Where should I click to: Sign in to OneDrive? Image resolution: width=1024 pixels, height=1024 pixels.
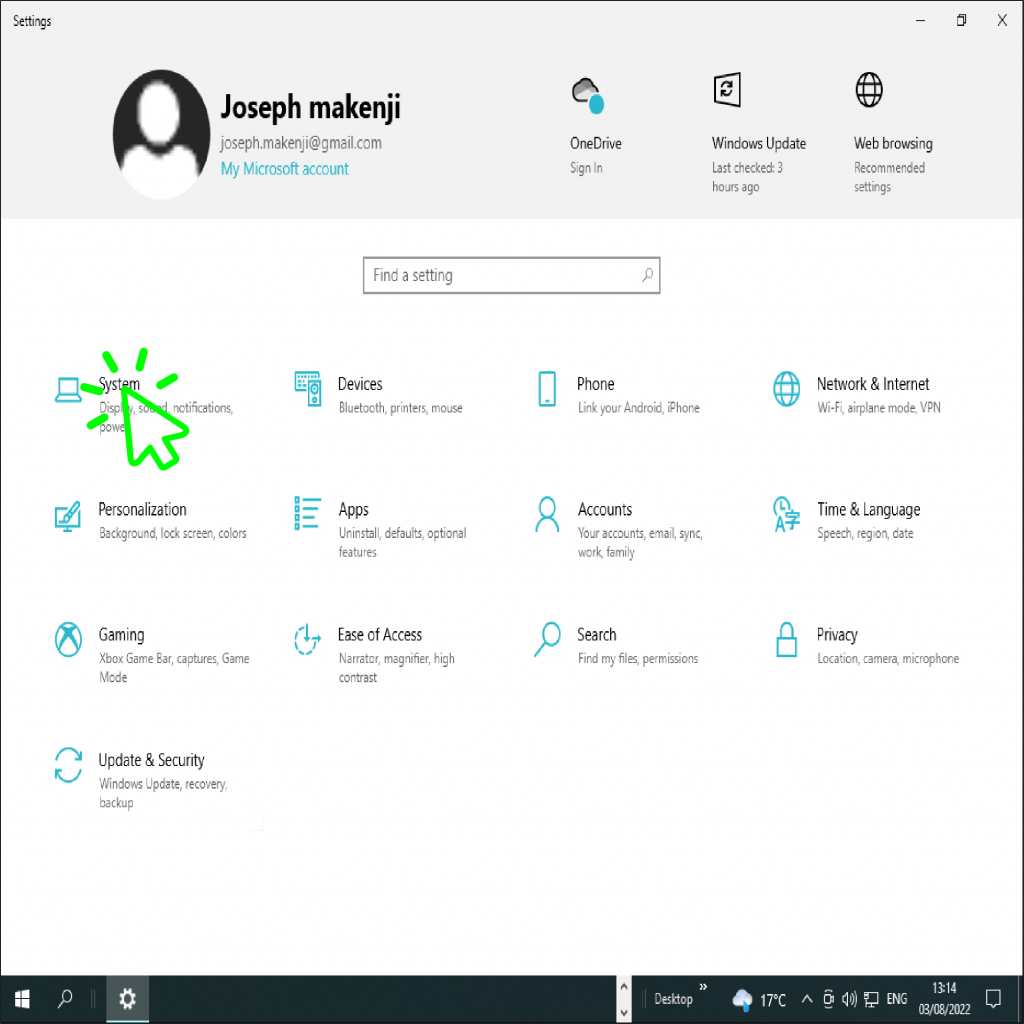[x=595, y=143]
